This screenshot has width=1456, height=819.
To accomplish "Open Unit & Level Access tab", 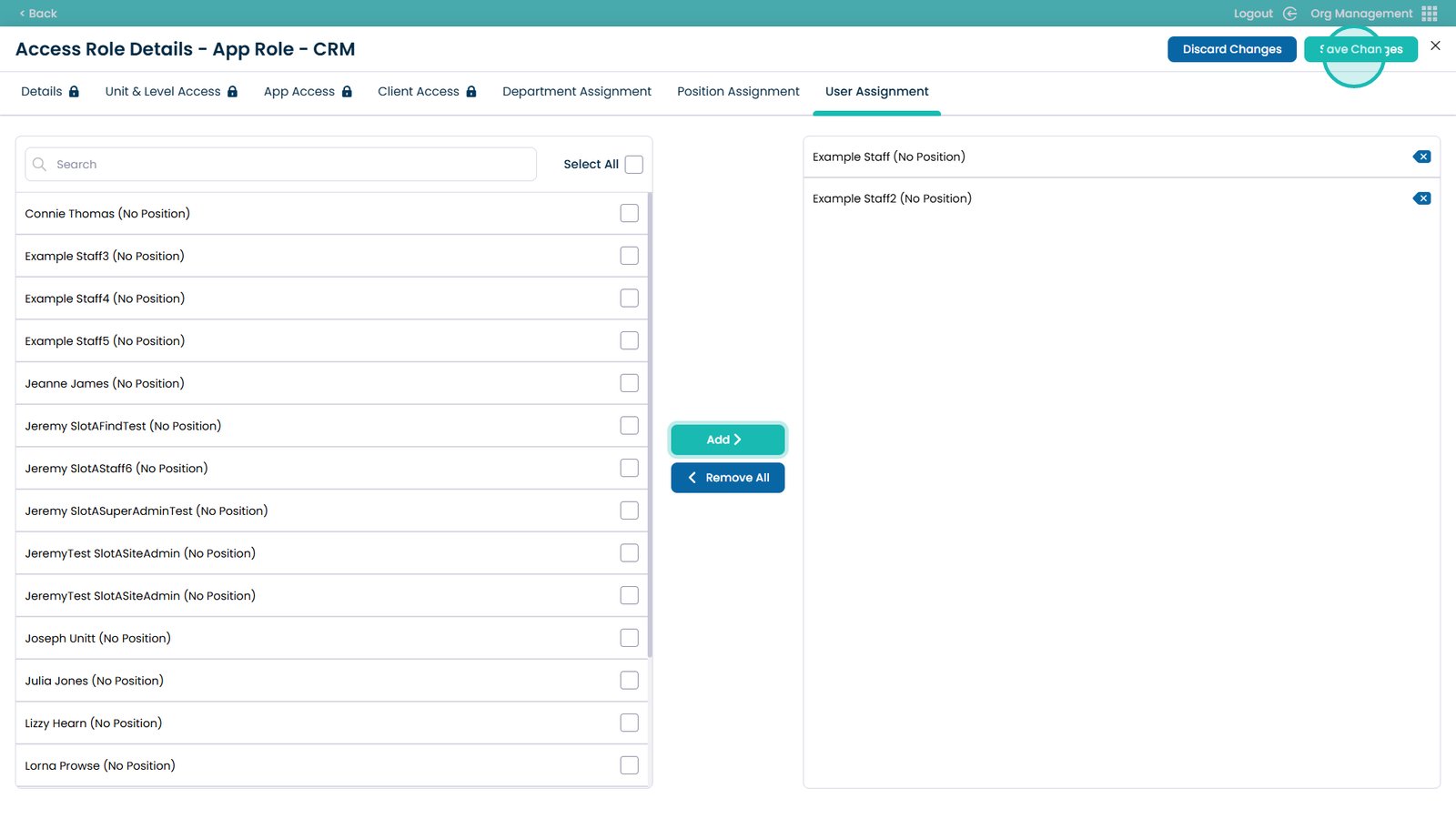I will click(163, 92).
